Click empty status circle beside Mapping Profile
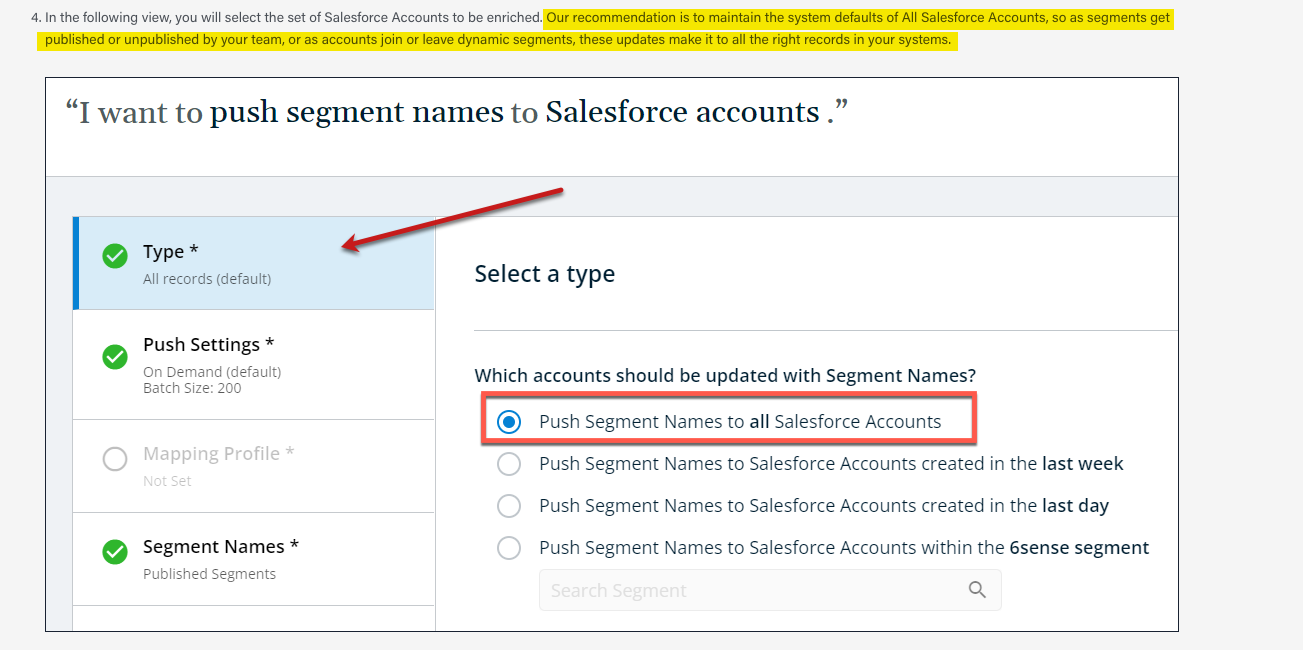 pyautogui.click(x=115, y=459)
